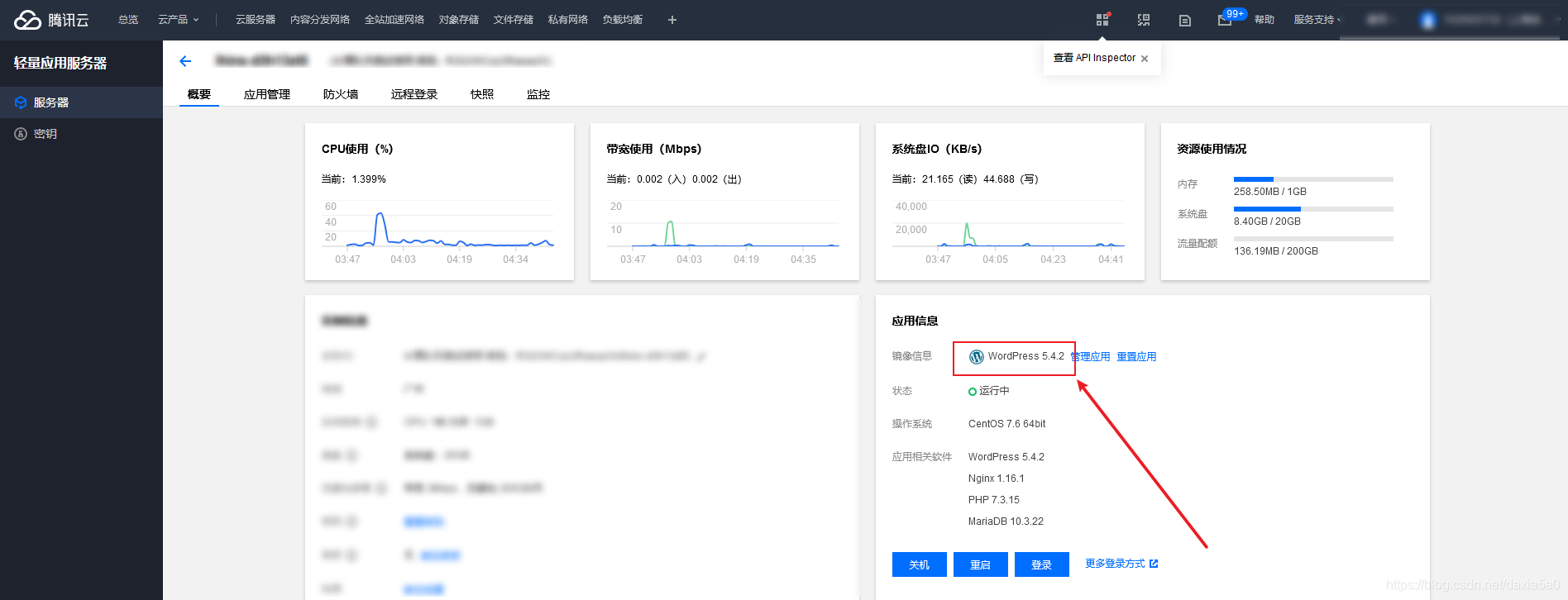
Task: Open the 总览 overview menu item
Action: click(x=128, y=20)
